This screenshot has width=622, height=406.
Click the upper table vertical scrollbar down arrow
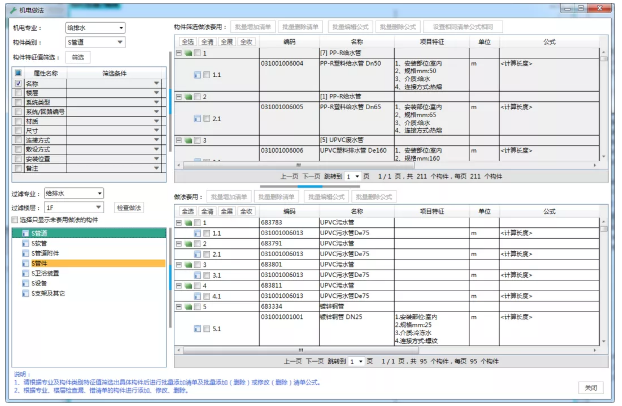[x=604, y=156]
